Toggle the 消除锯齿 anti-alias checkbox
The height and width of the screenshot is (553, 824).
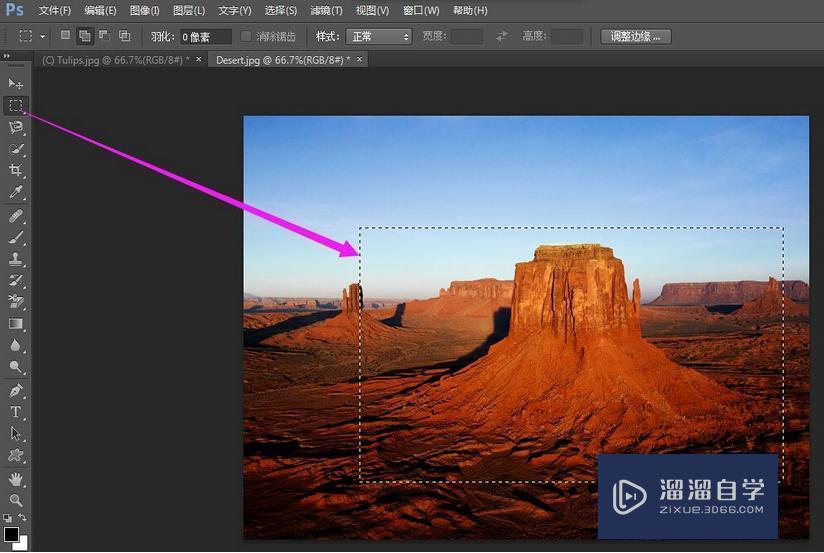245,36
